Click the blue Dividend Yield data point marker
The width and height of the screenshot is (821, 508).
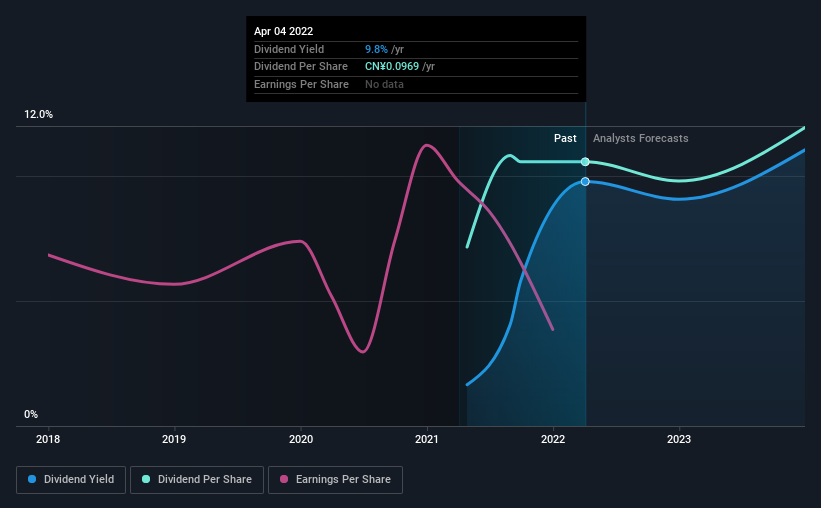tap(585, 182)
